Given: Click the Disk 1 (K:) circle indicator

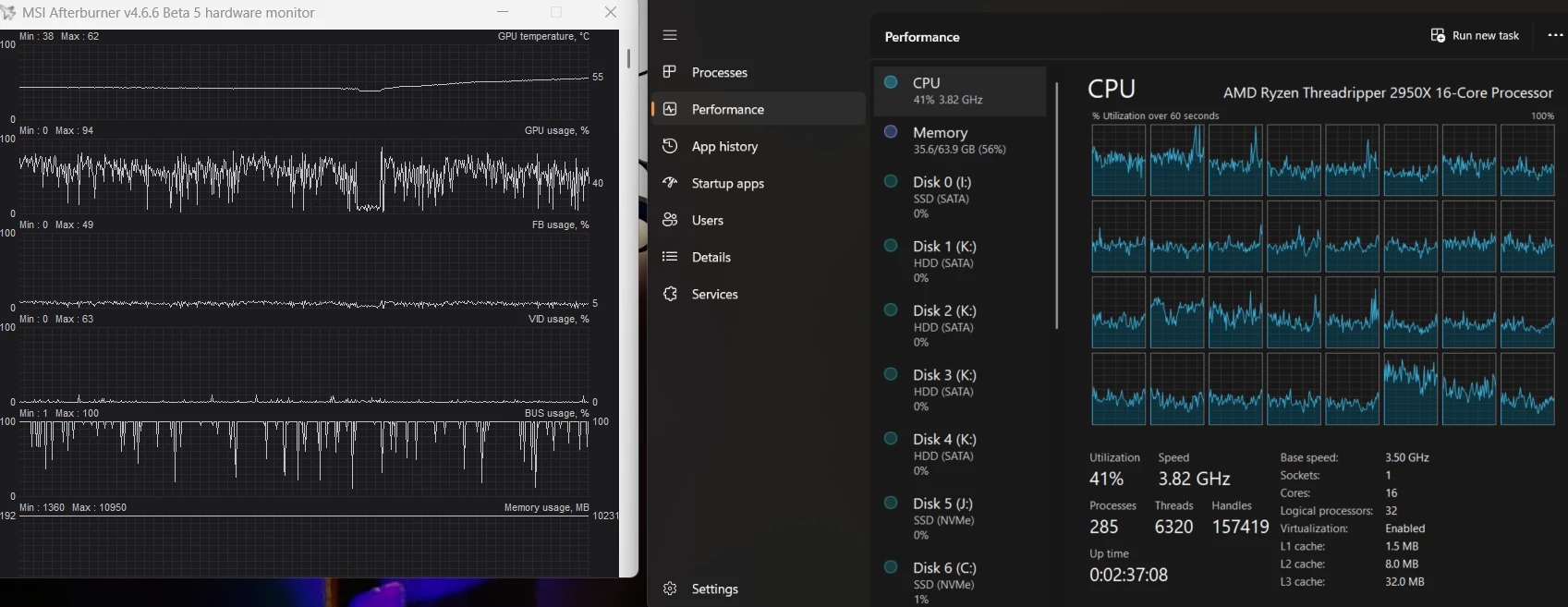Looking at the screenshot, I should pos(891,246).
